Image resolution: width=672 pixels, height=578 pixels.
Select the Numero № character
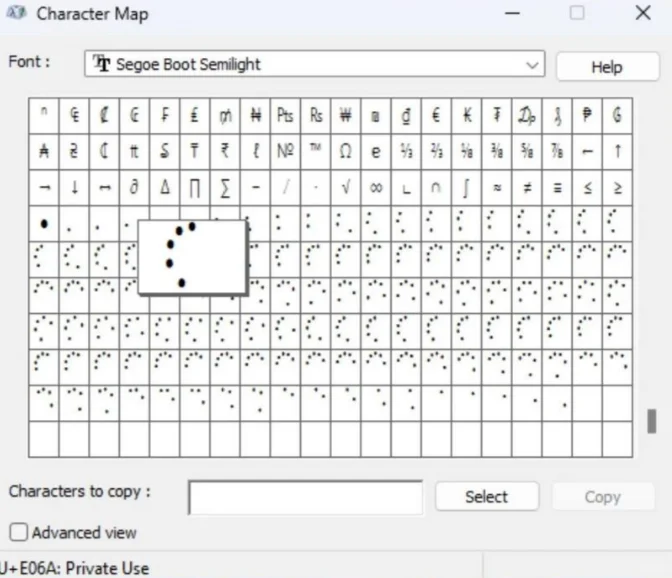pos(285,152)
